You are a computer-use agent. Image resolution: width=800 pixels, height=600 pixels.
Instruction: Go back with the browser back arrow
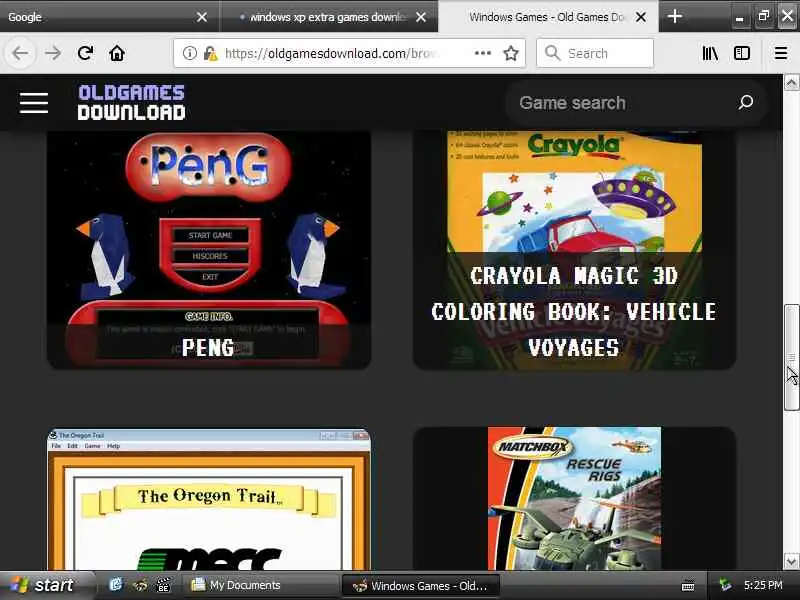(x=20, y=53)
